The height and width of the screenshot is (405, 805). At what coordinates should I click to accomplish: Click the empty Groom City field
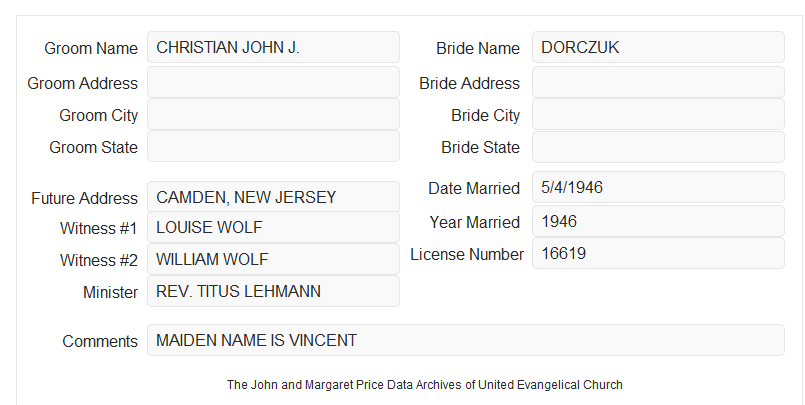click(x=273, y=114)
